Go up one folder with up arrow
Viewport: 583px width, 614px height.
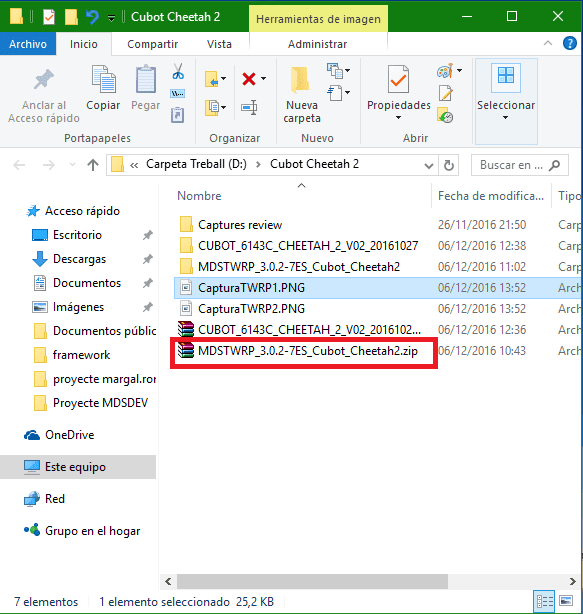click(x=93, y=165)
